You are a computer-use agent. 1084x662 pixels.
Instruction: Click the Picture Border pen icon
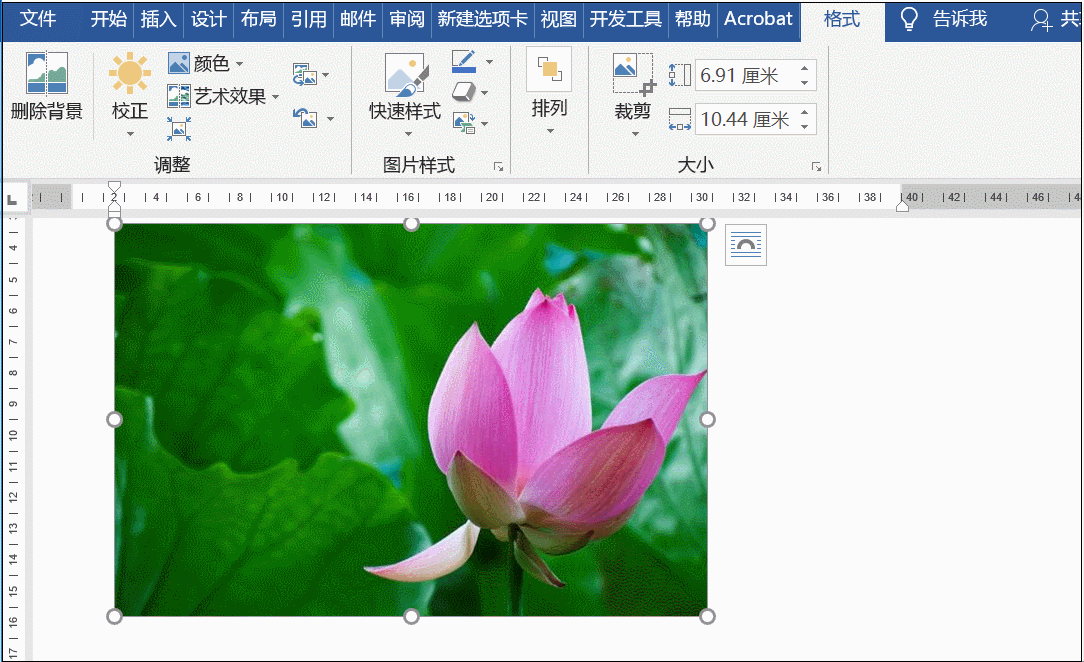(x=464, y=61)
